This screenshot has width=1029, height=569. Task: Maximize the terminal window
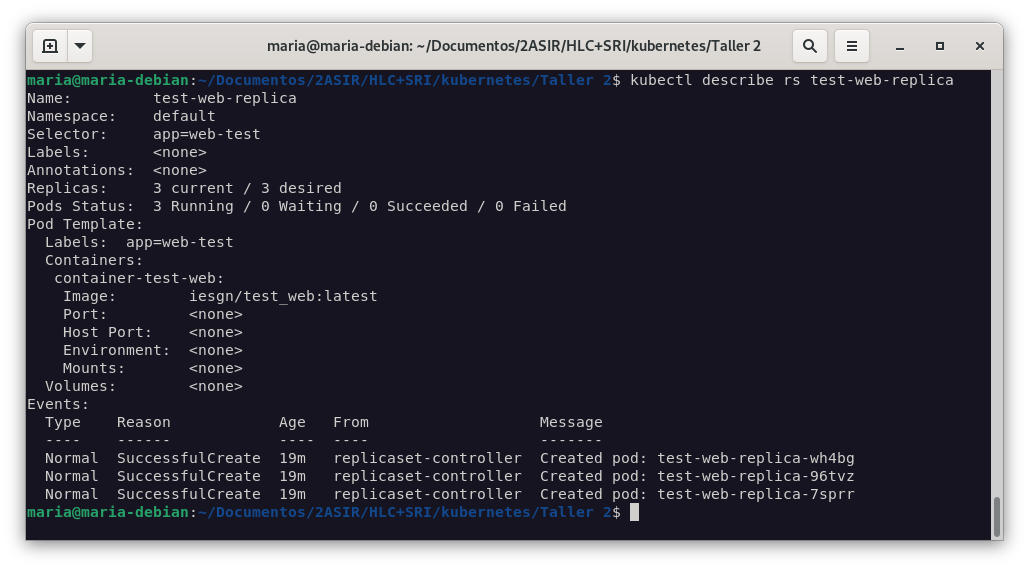click(x=940, y=46)
